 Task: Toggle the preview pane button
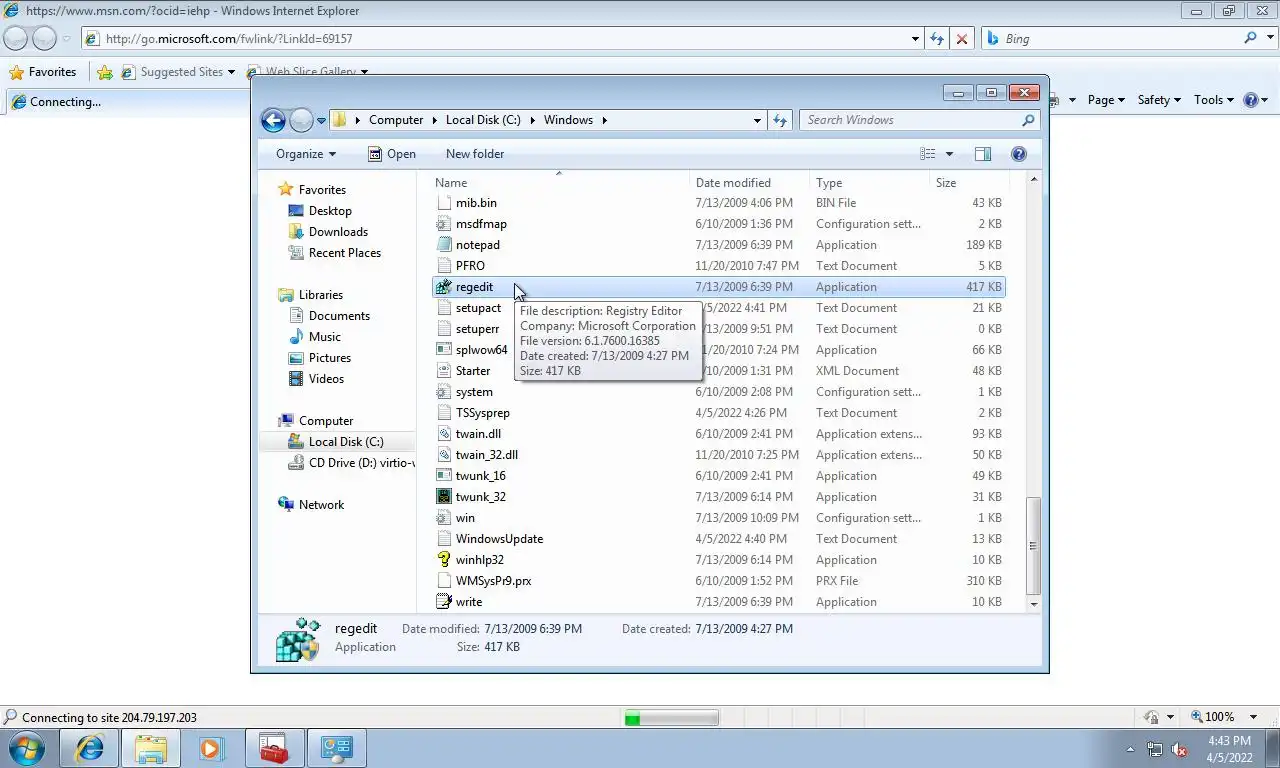[983, 154]
